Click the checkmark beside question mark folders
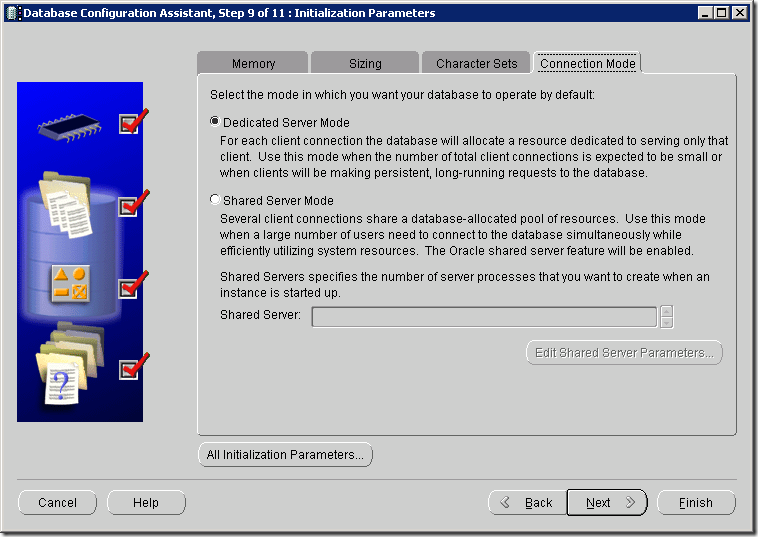The height and width of the screenshot is (537, 758). click(133, 366)
